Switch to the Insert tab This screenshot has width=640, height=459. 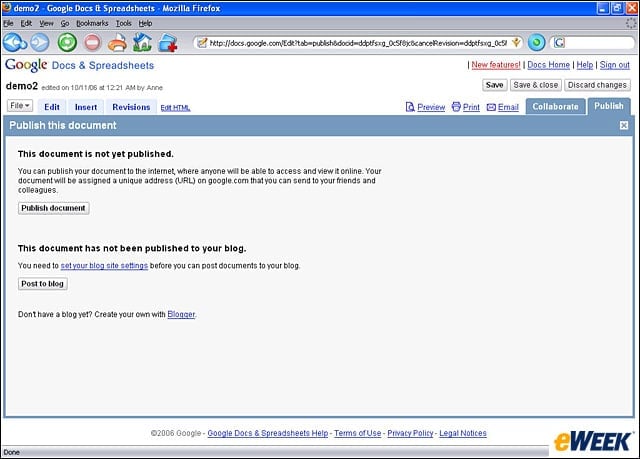[x=86, y=107]
